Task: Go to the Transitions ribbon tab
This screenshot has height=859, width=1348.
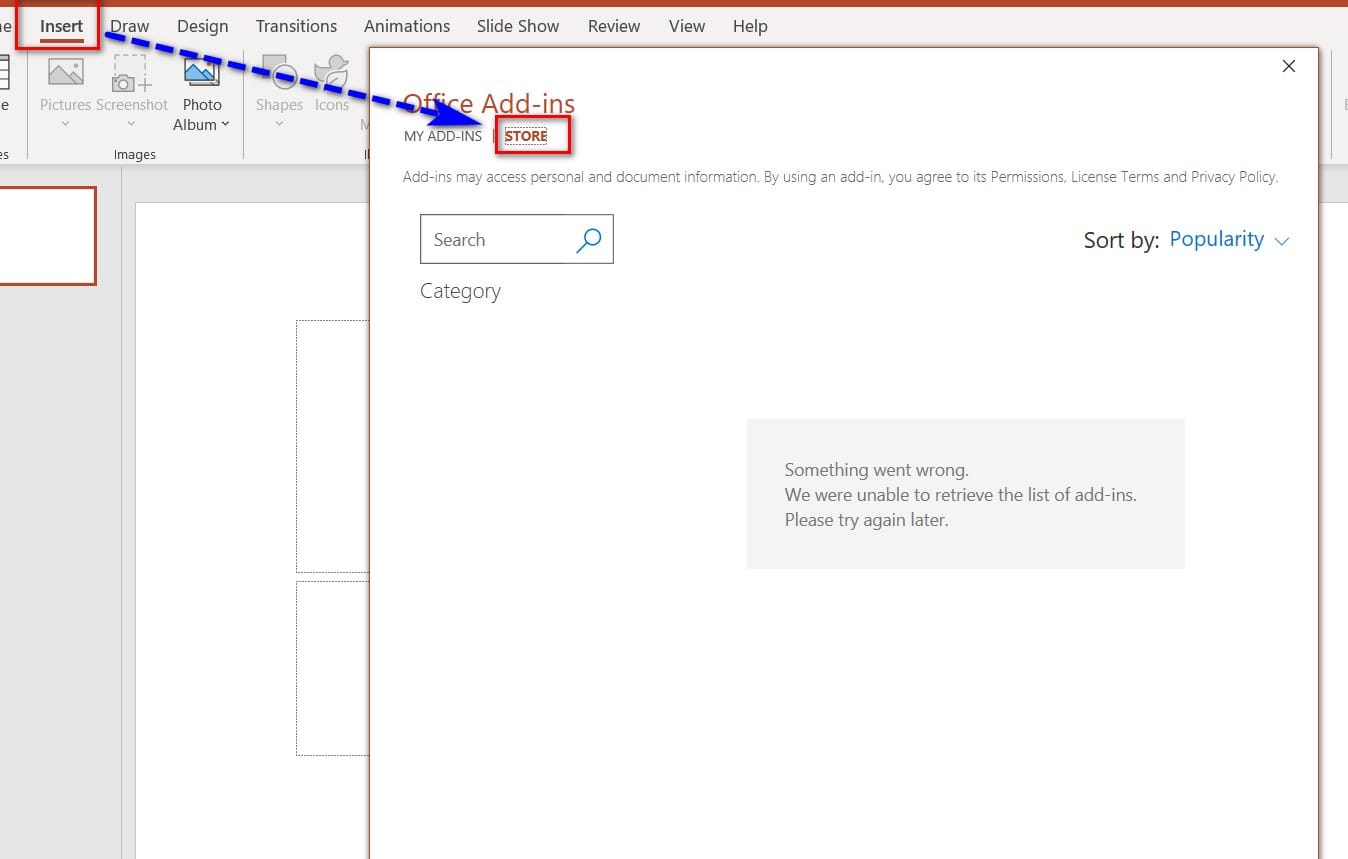Action: (296, 26)
